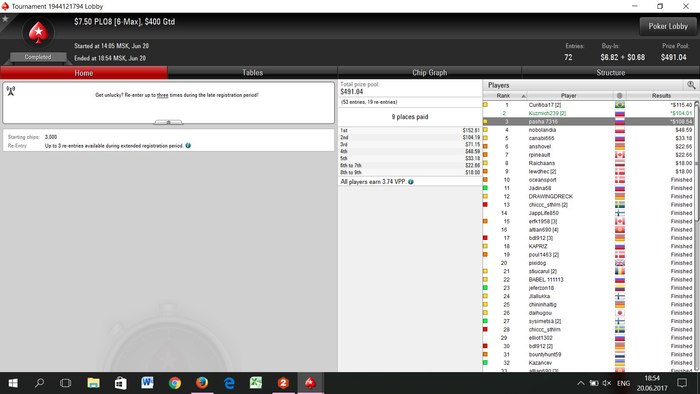700x394 pixels.
Task: Select player nobolandia in the list
Action: (588, 130)
